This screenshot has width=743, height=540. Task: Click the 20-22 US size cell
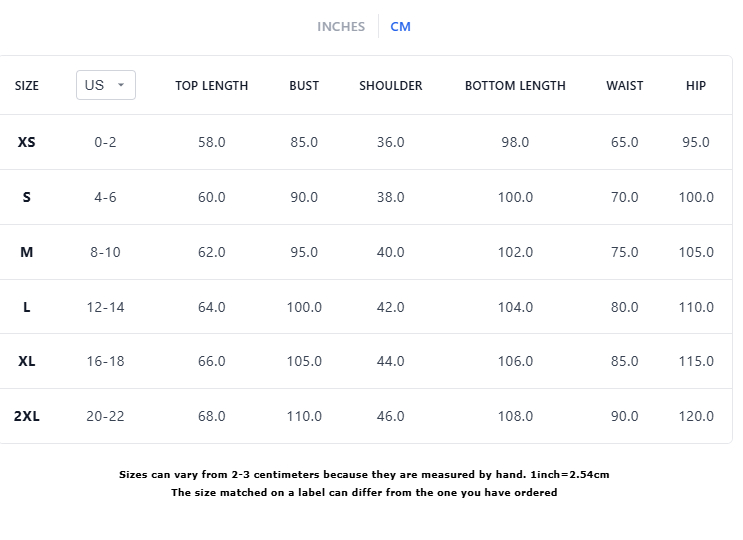pos(106,416)
